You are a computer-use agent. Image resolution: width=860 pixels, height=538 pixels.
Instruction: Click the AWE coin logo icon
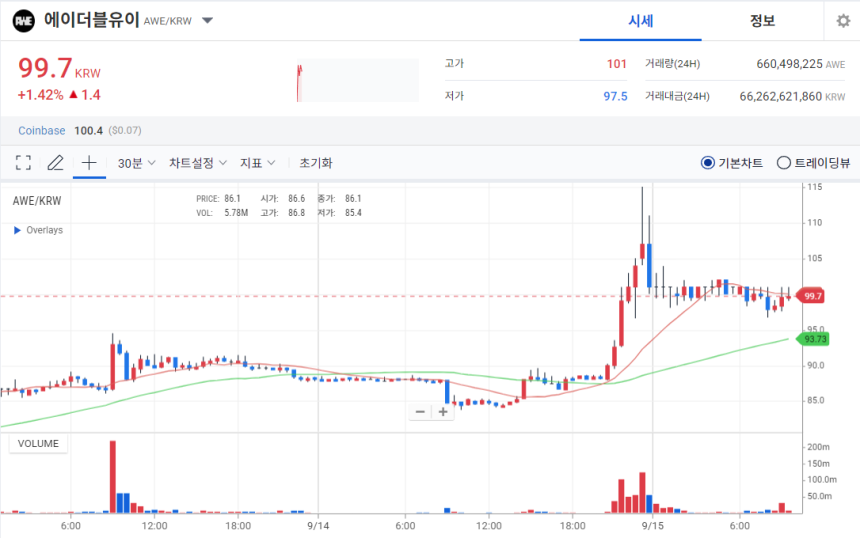tap(24, 21)
